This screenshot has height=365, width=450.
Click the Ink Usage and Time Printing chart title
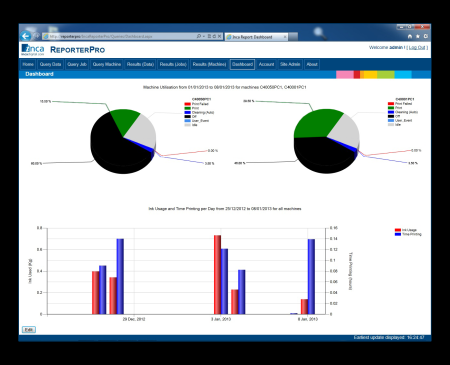pyautogui.click(x=225, y=209)
